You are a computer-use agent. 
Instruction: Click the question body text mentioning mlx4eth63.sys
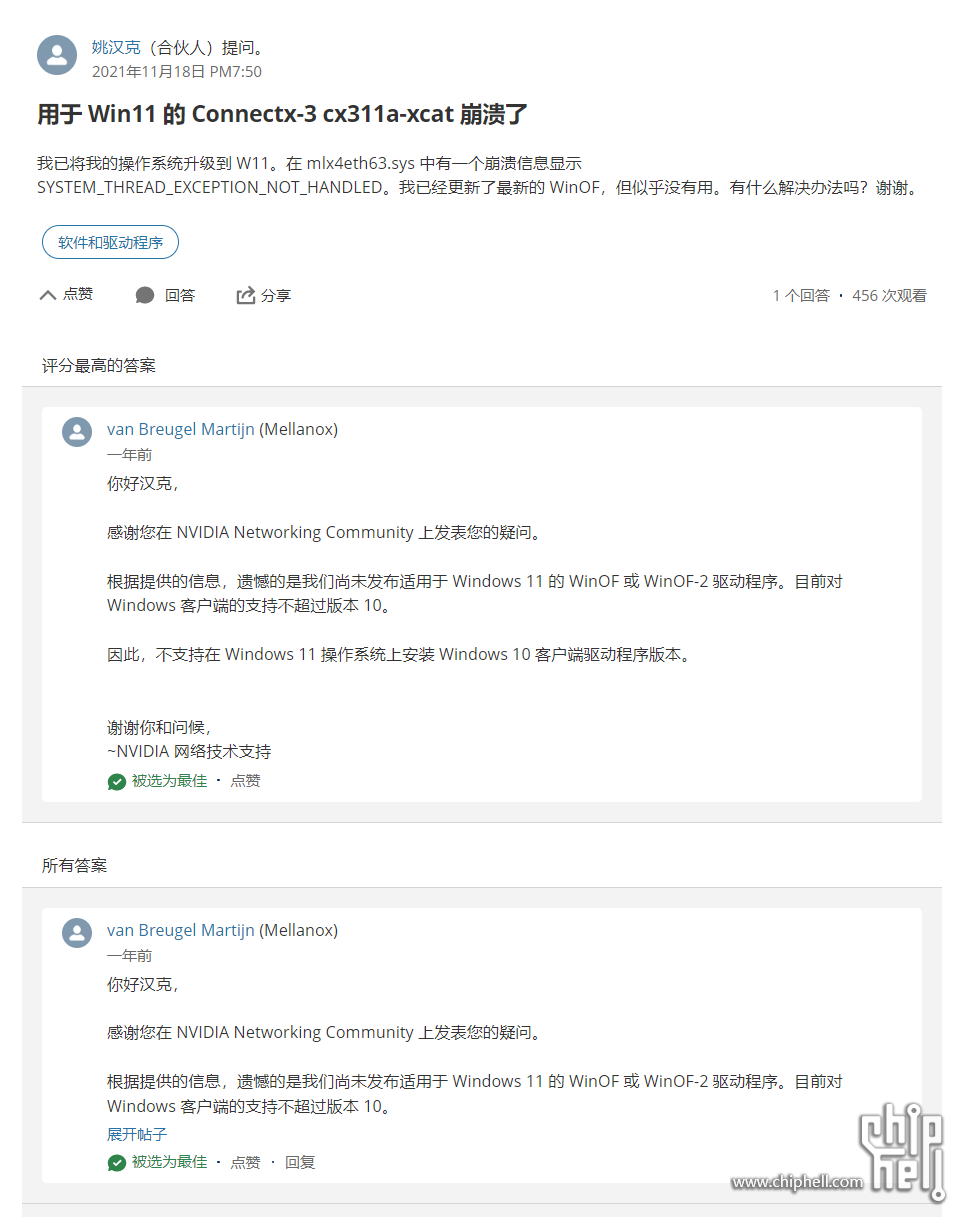478,175
